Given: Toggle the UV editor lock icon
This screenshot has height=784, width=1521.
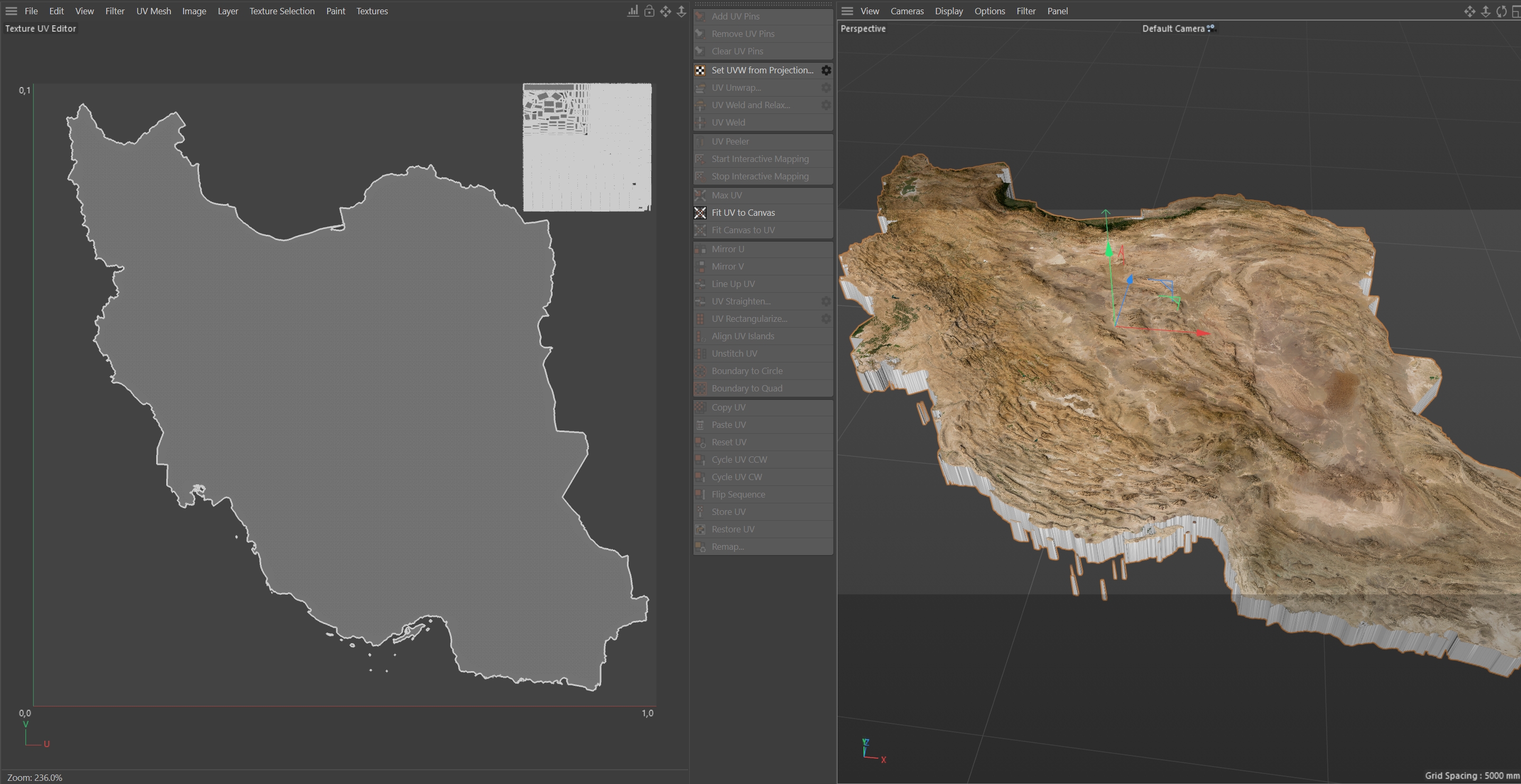Looking at the screenshot, I should (x=649, y=11).
